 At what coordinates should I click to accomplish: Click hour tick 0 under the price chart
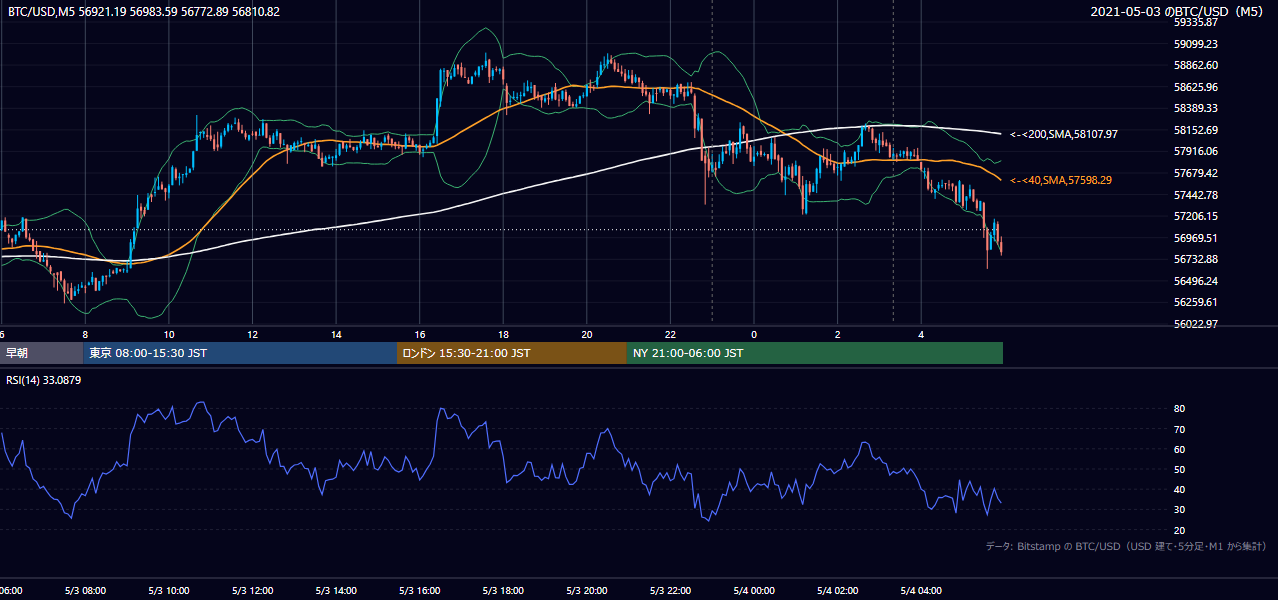click(x=753, y=334)
